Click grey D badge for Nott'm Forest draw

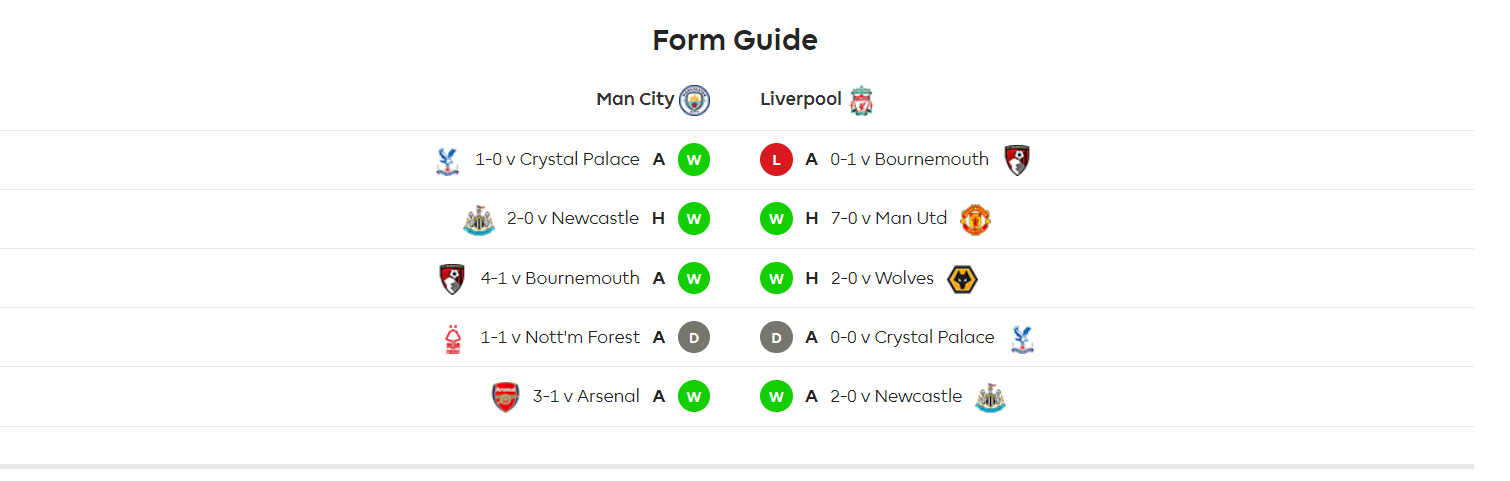point(694,338)
